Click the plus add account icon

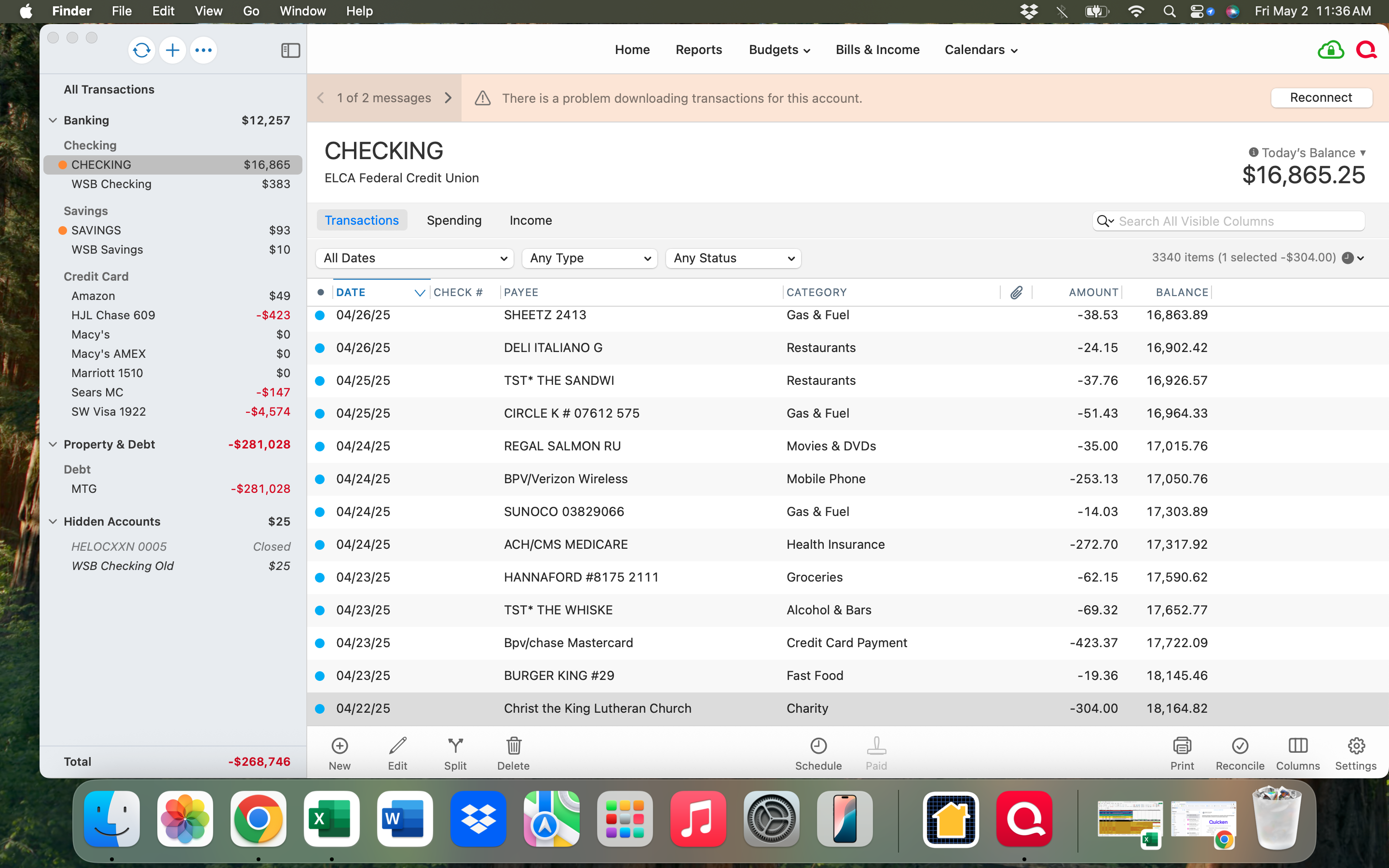172,51
